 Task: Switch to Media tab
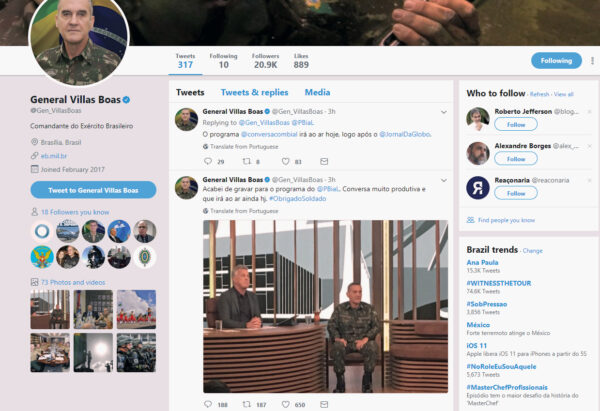tap(317, 92)
